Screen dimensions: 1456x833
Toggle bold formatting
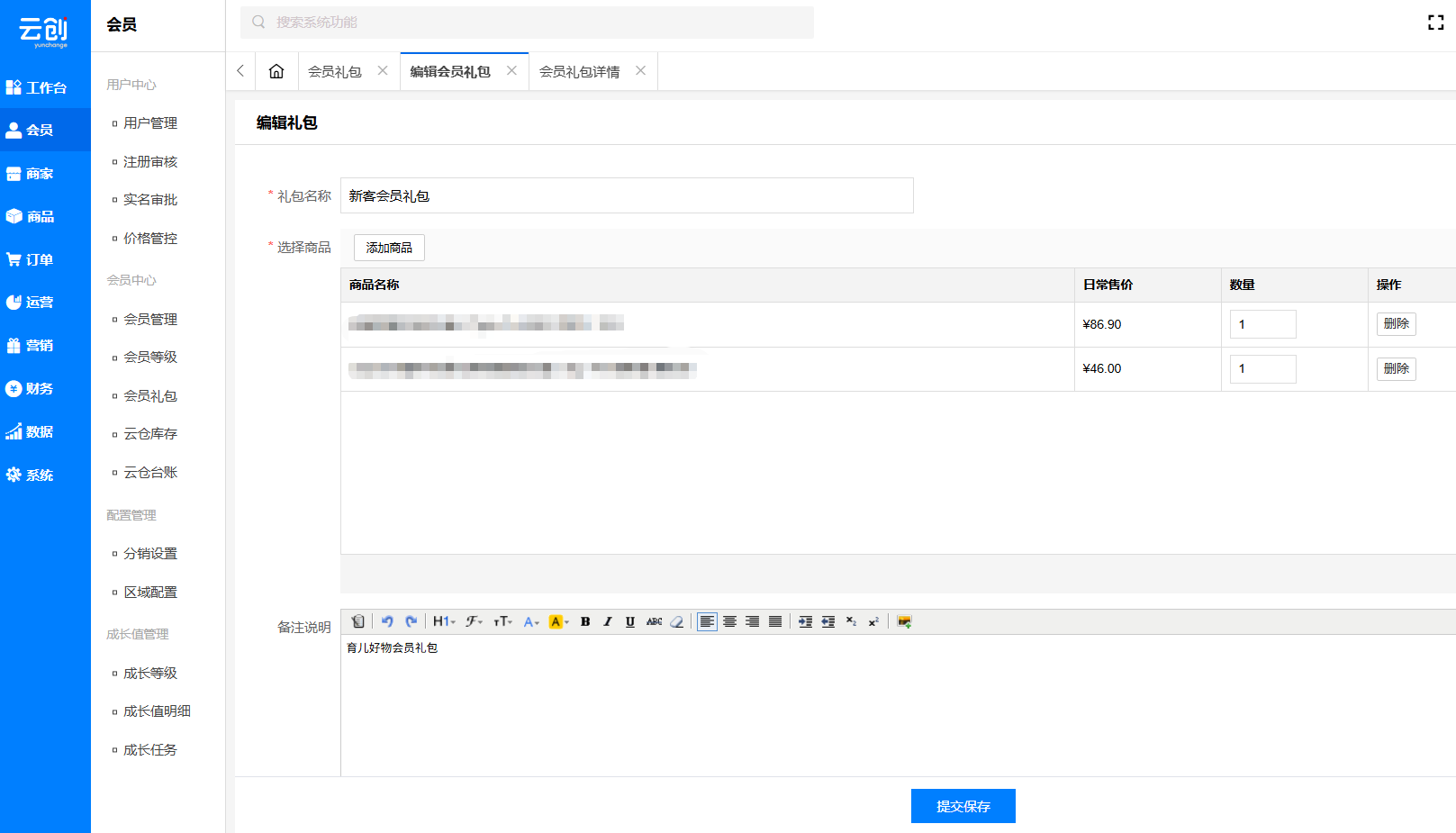[585, 621]
